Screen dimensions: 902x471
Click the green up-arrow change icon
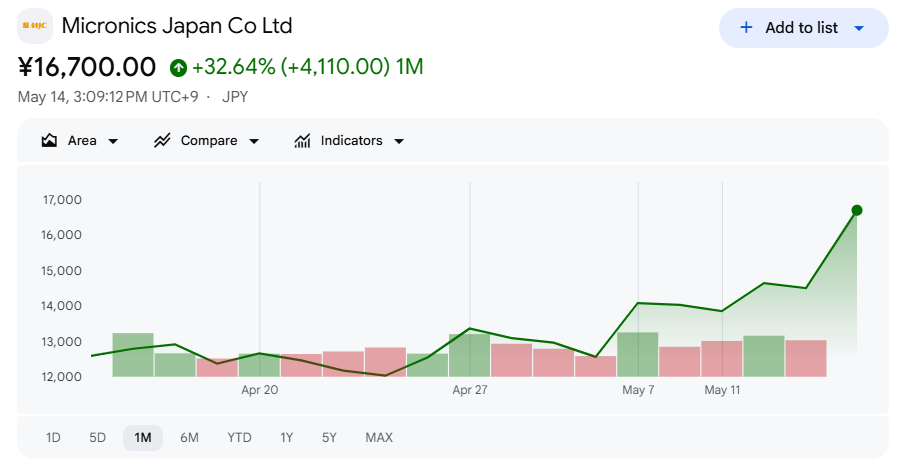[178, 68]
